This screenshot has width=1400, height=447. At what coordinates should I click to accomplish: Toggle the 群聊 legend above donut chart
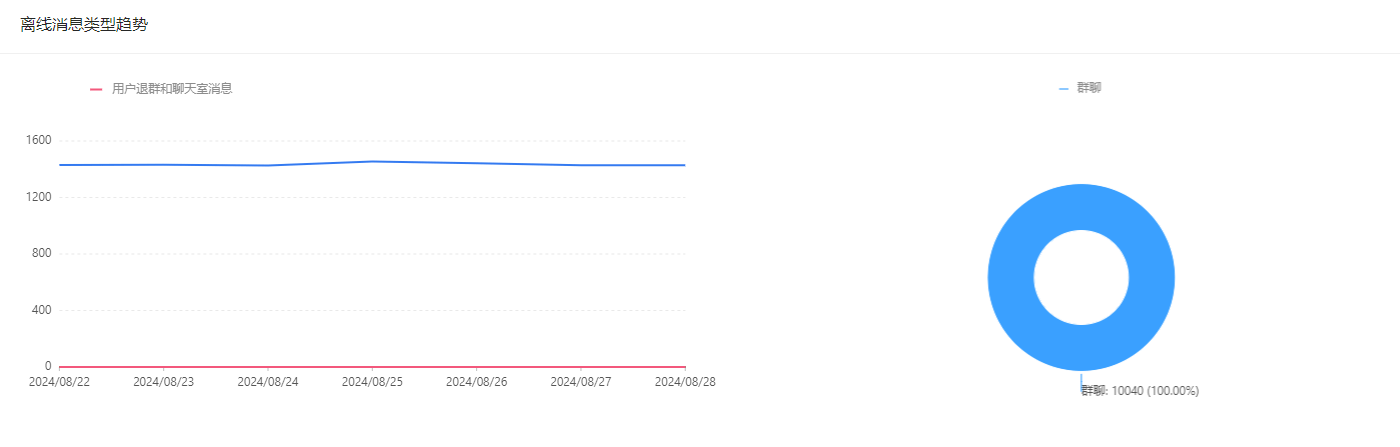point(1089,89)
